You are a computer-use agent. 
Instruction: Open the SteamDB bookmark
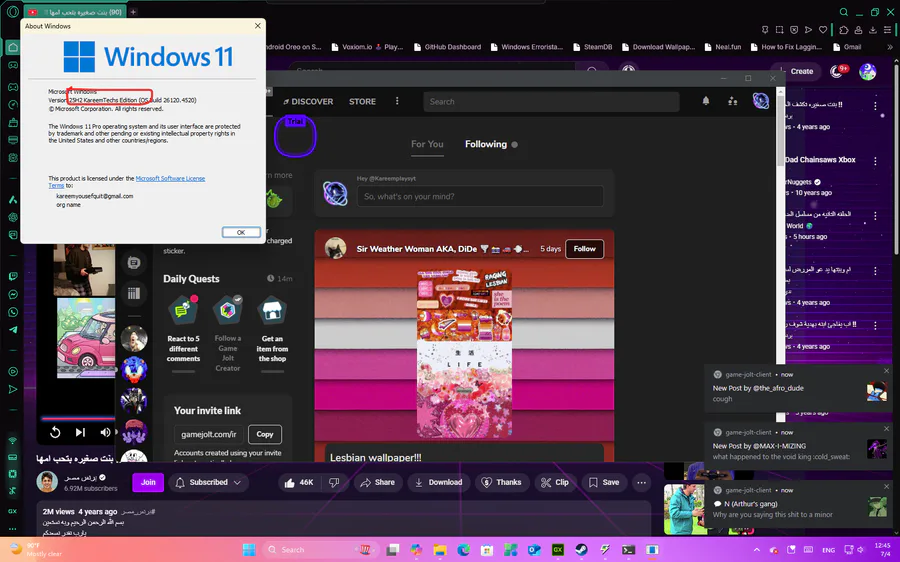tap(592, 47)
